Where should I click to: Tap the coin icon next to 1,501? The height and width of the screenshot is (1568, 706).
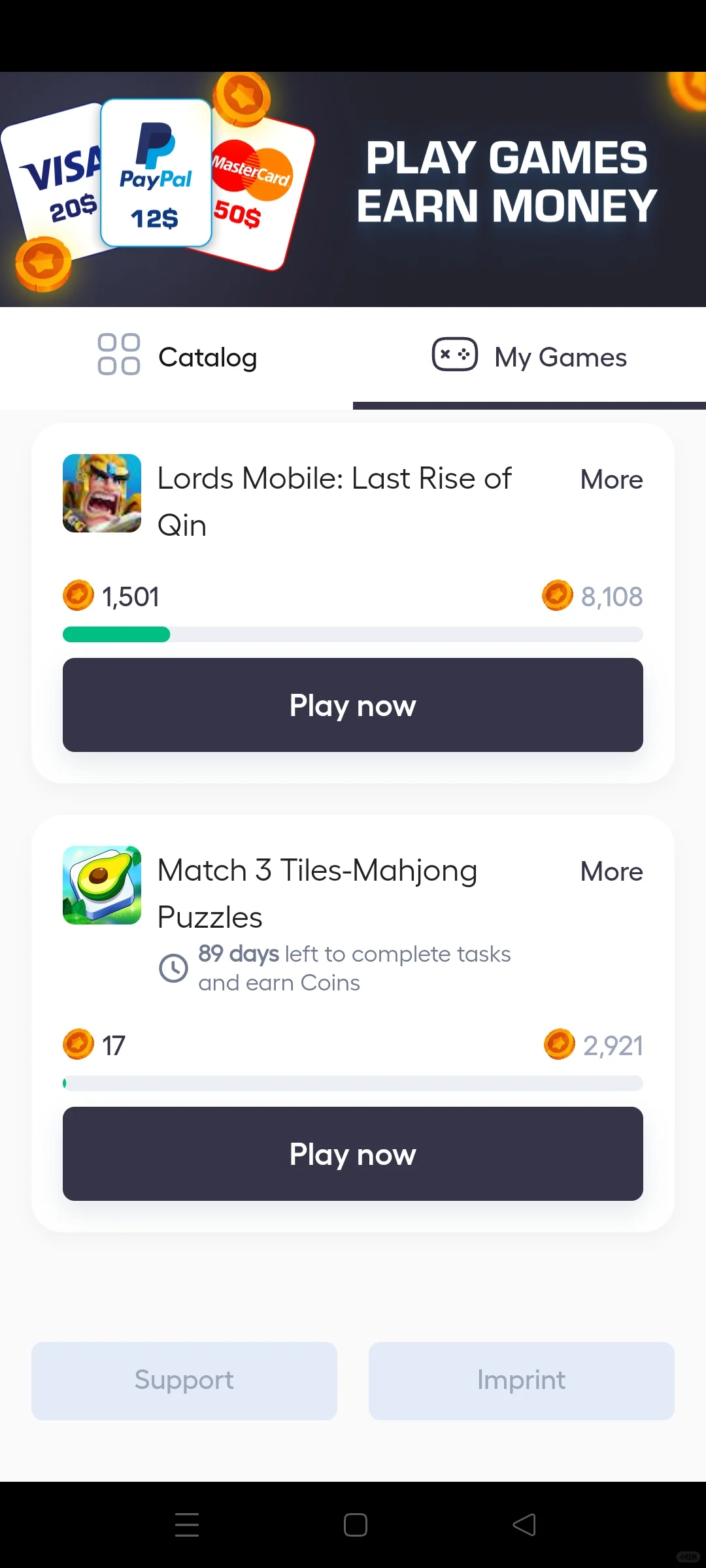(78, 596)
